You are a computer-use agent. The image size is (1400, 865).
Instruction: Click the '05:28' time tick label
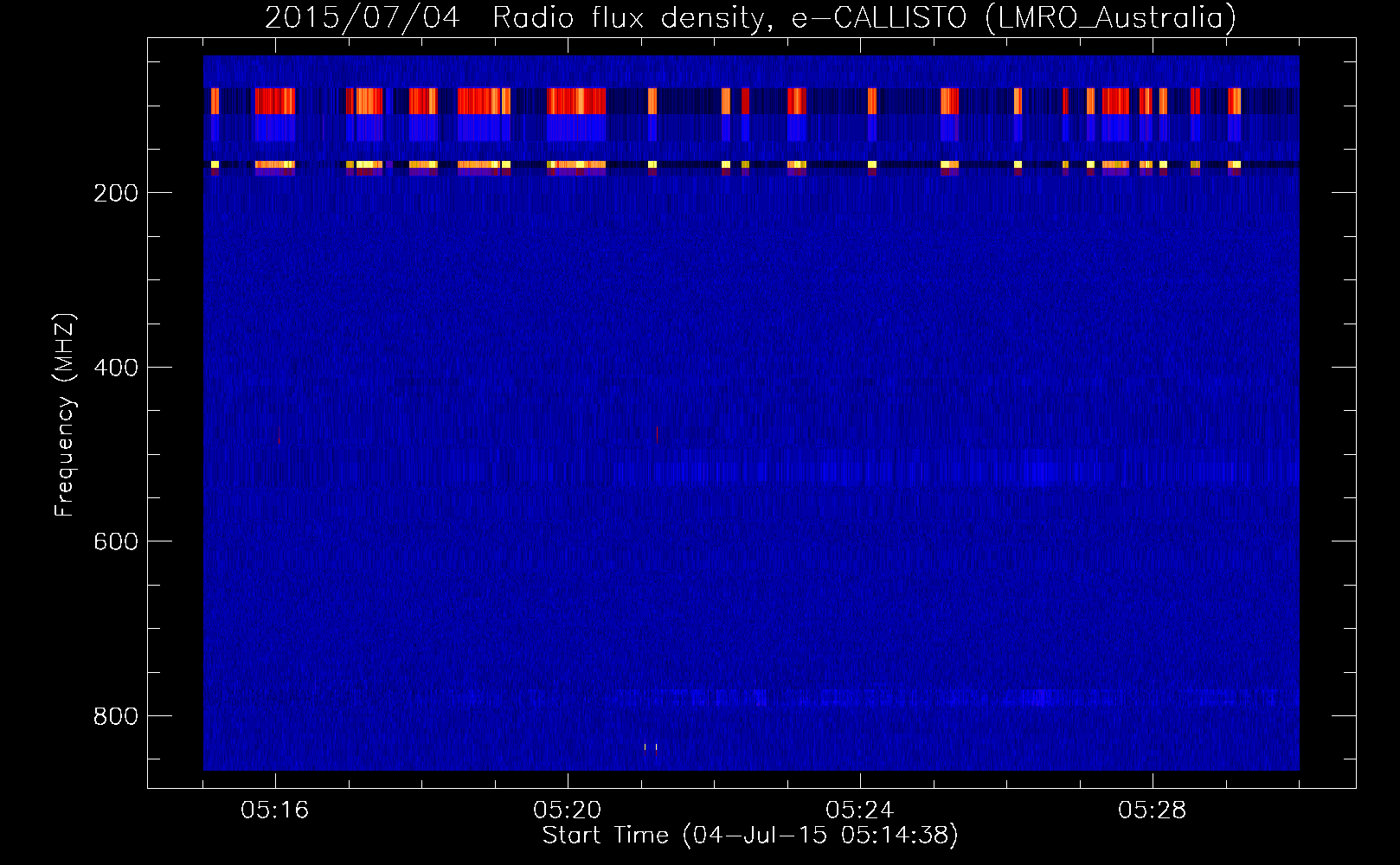1153,811
